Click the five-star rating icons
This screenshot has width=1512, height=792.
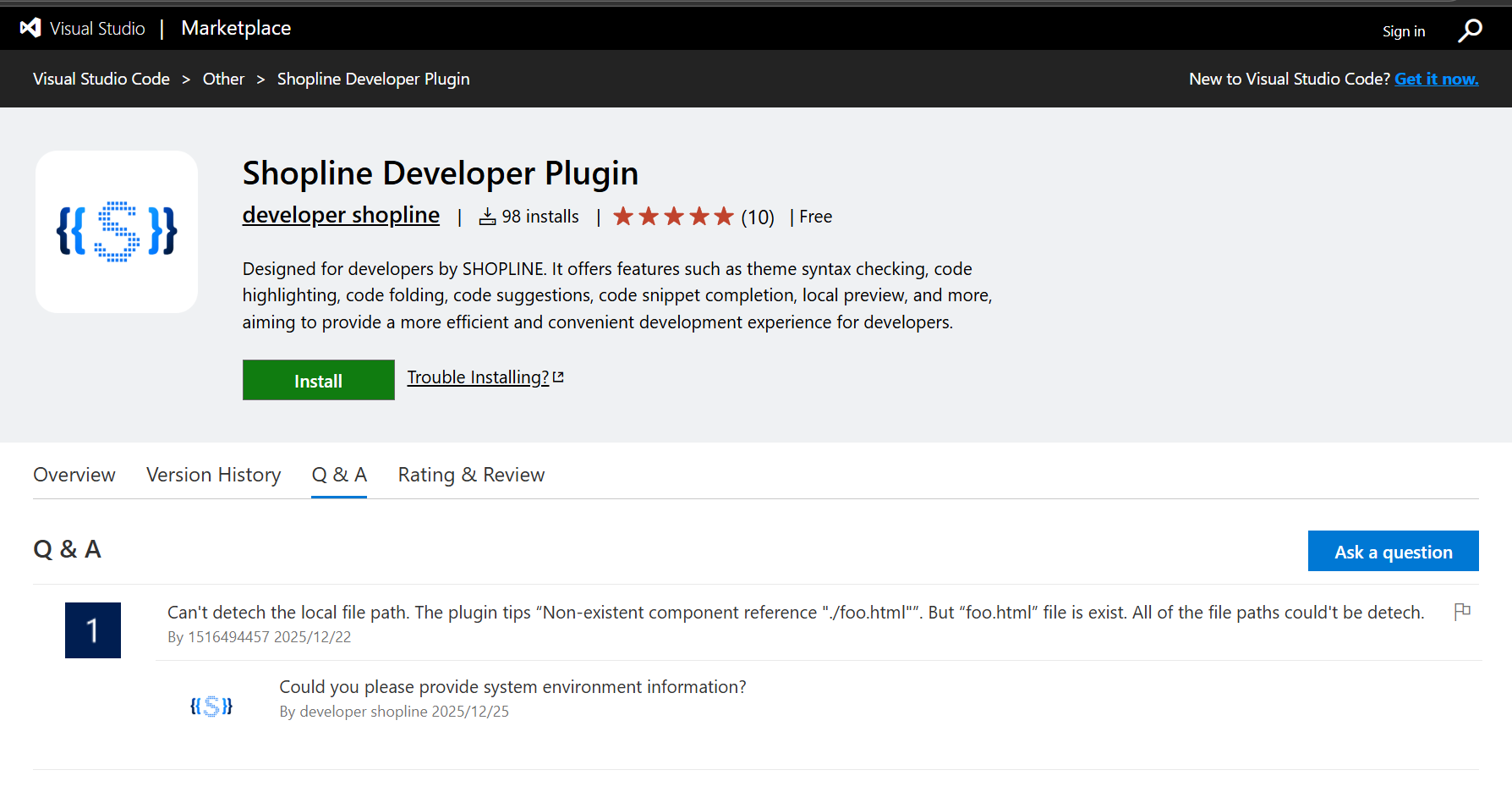point(673,217)
